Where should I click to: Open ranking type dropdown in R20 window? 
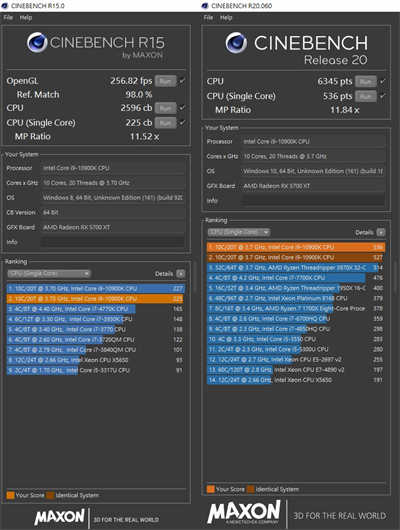click(x=239, y=232)
